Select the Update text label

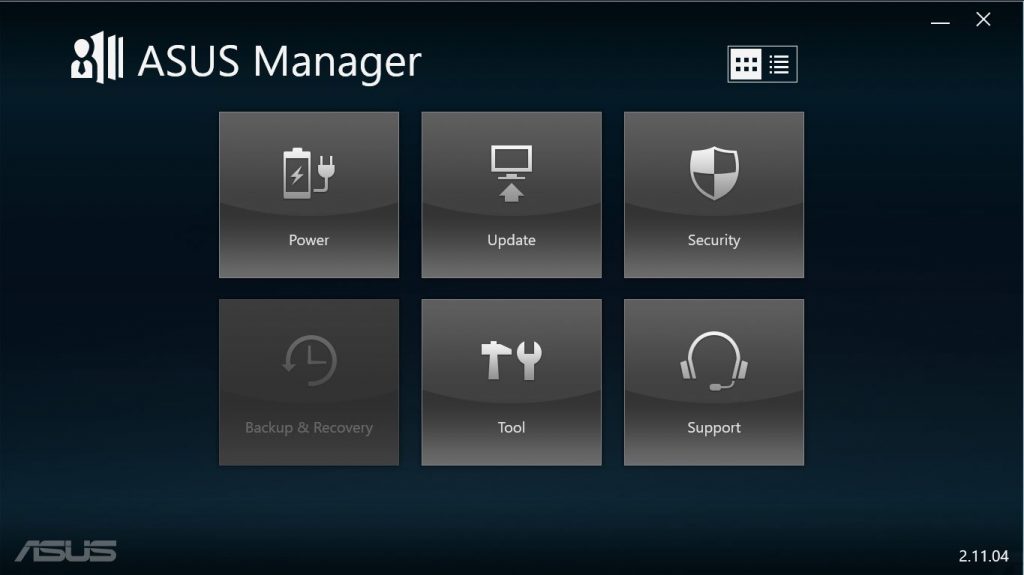(x=511, y=240)
